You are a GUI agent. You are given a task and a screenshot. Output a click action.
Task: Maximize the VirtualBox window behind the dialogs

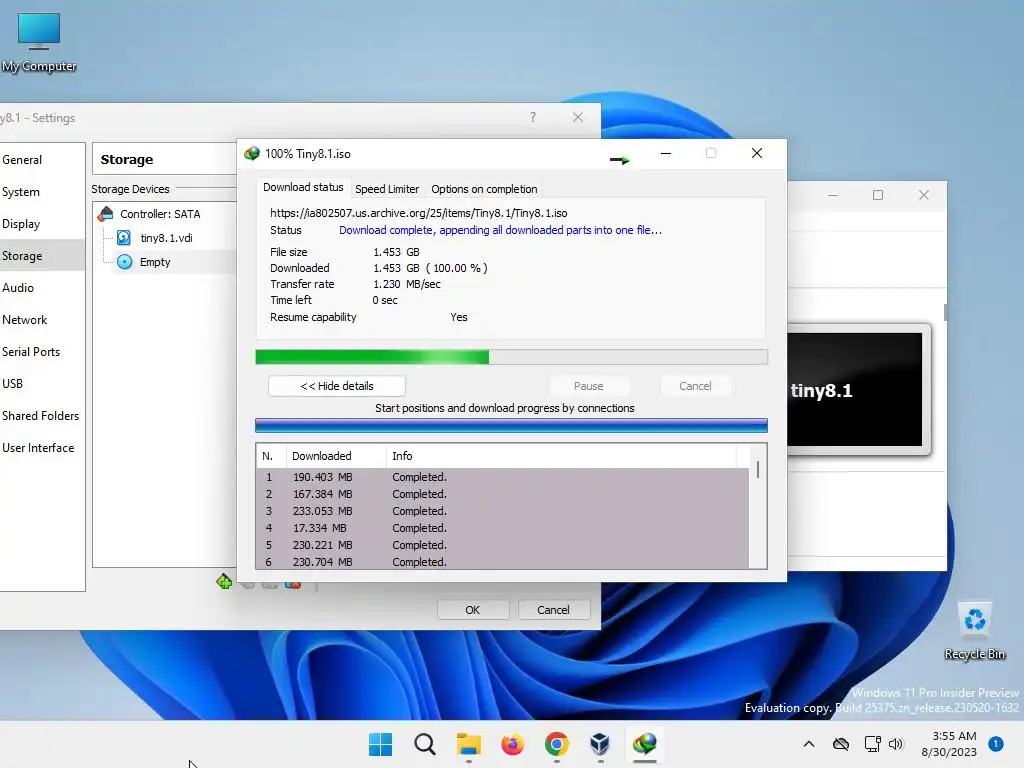878,195
